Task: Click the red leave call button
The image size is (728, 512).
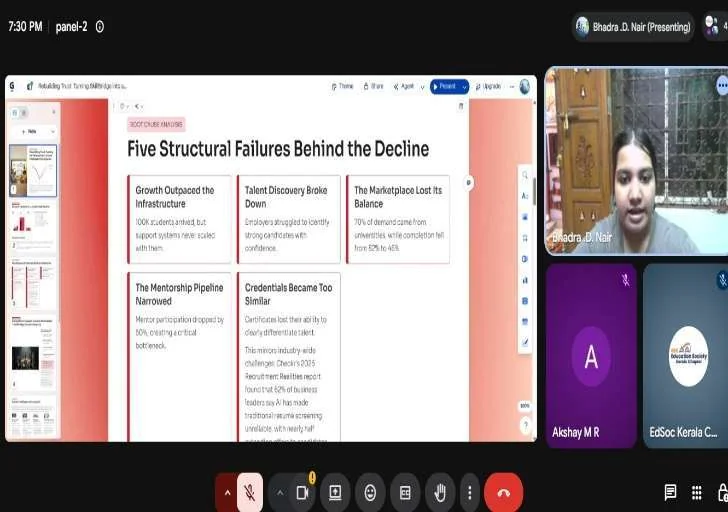Action: point(504,493)
